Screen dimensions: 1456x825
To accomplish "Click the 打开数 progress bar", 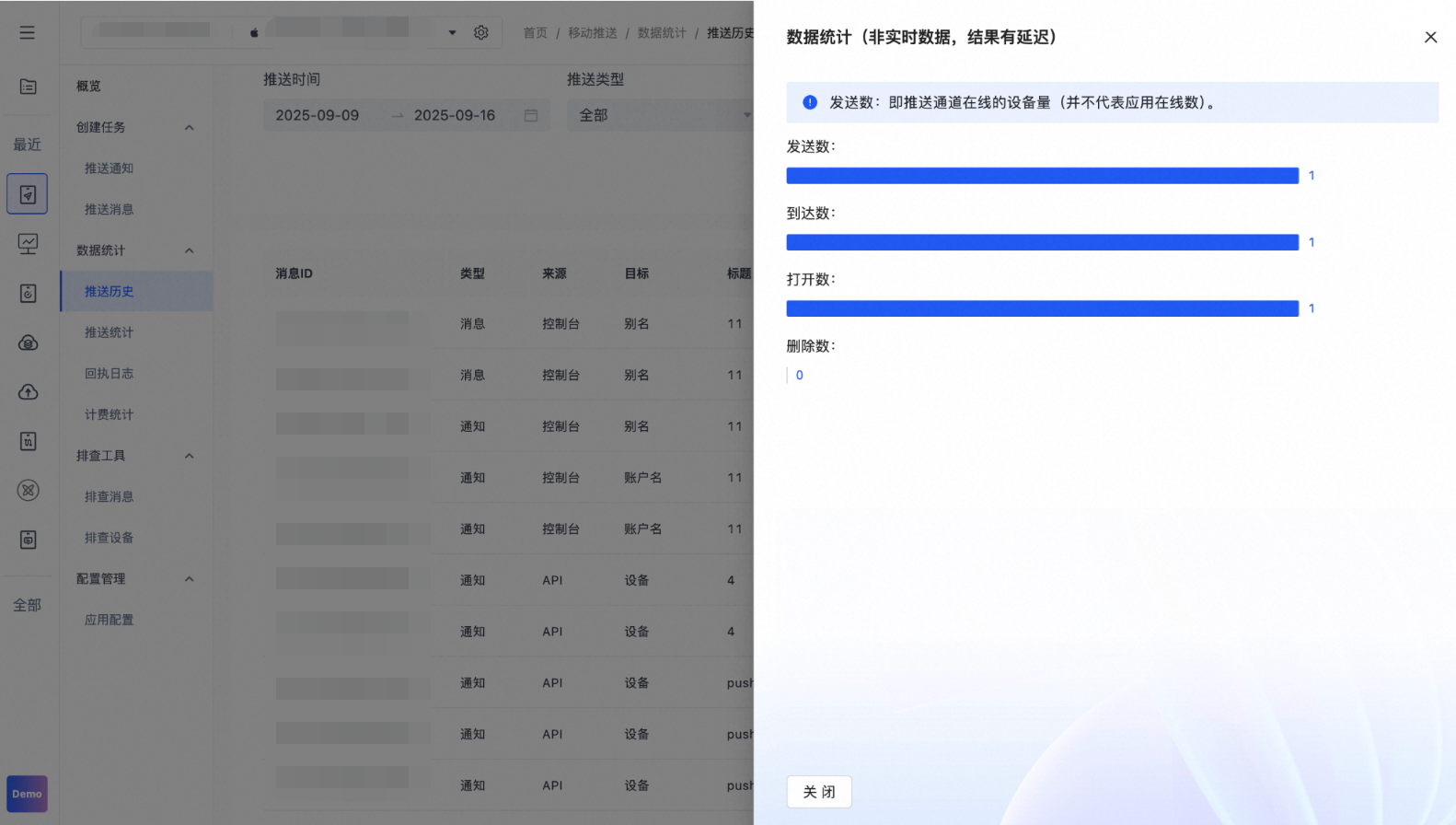I will [1042, 308].
